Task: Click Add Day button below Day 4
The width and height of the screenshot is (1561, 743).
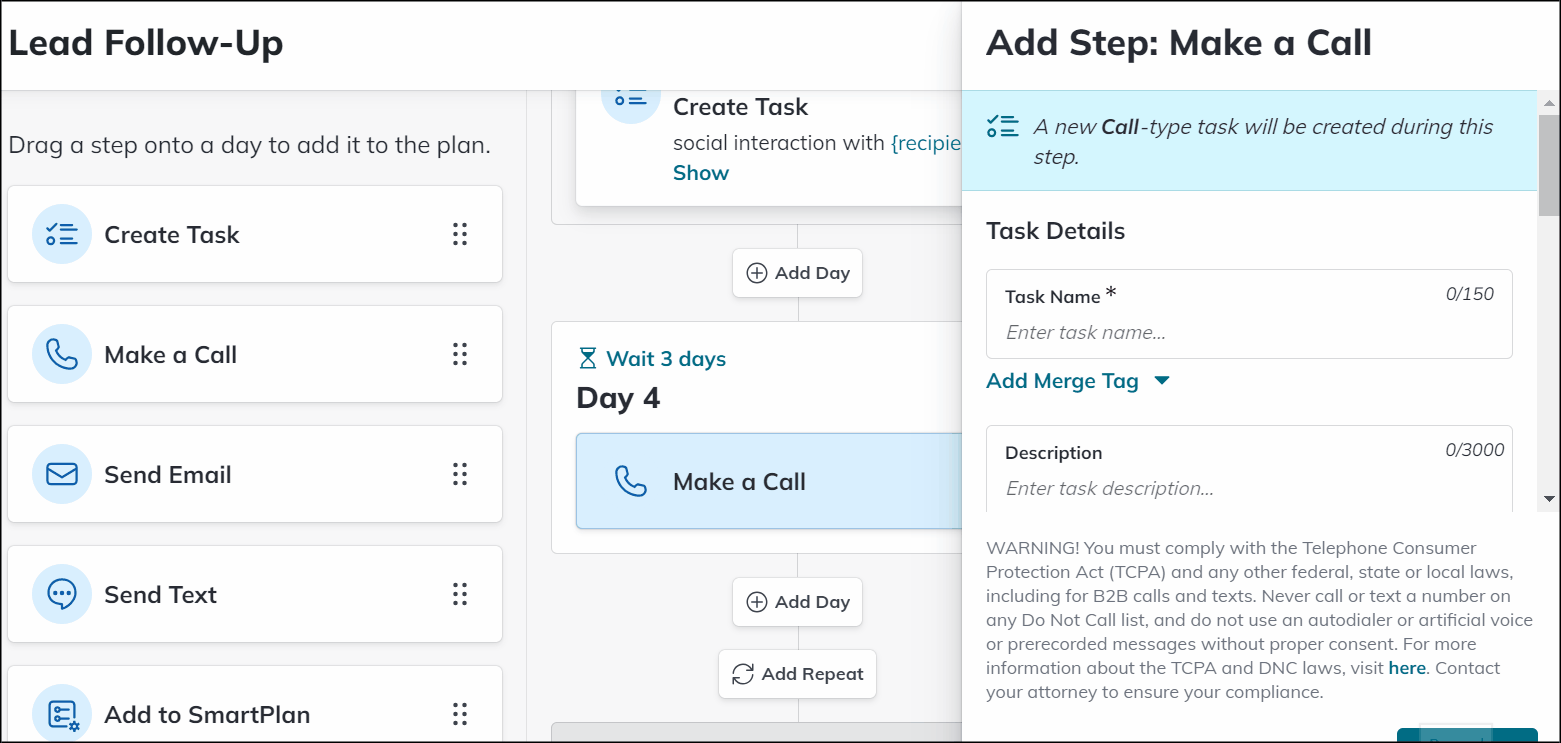Action: click(797, 602)
